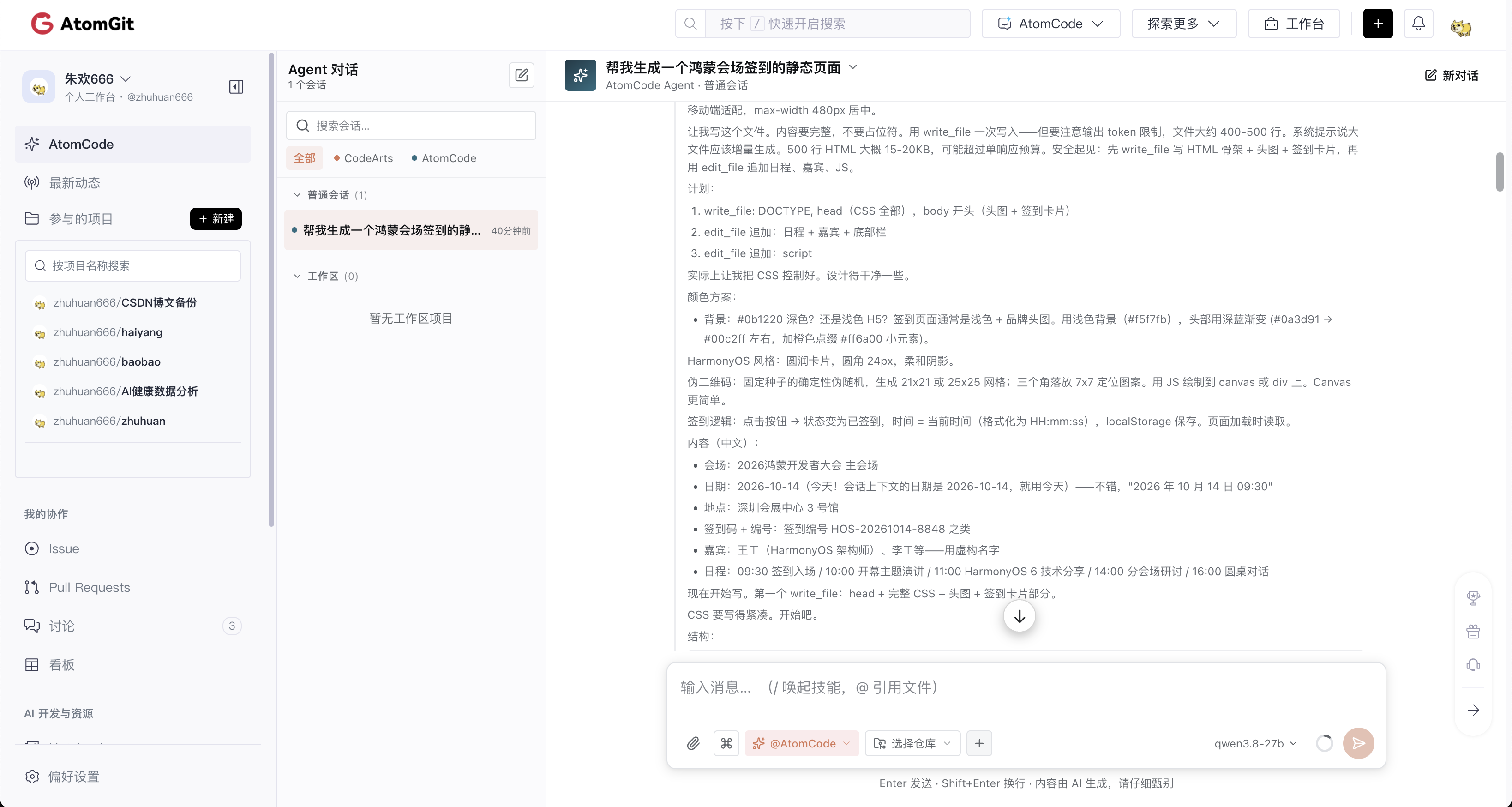The image size is (1512, 807).
Task: Expand the 朱欢666 workspace switcher
Action: click(x=125, y=78)
